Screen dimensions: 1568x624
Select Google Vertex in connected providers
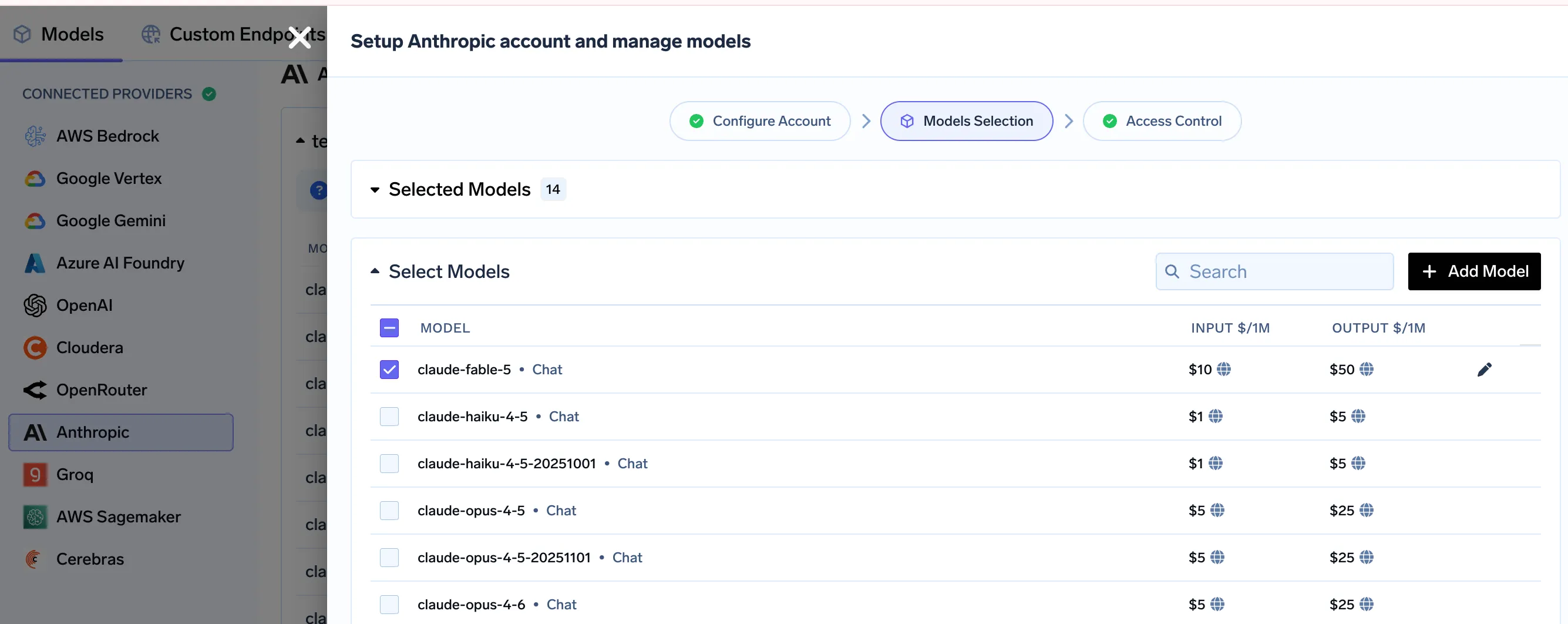pos(108,179)
